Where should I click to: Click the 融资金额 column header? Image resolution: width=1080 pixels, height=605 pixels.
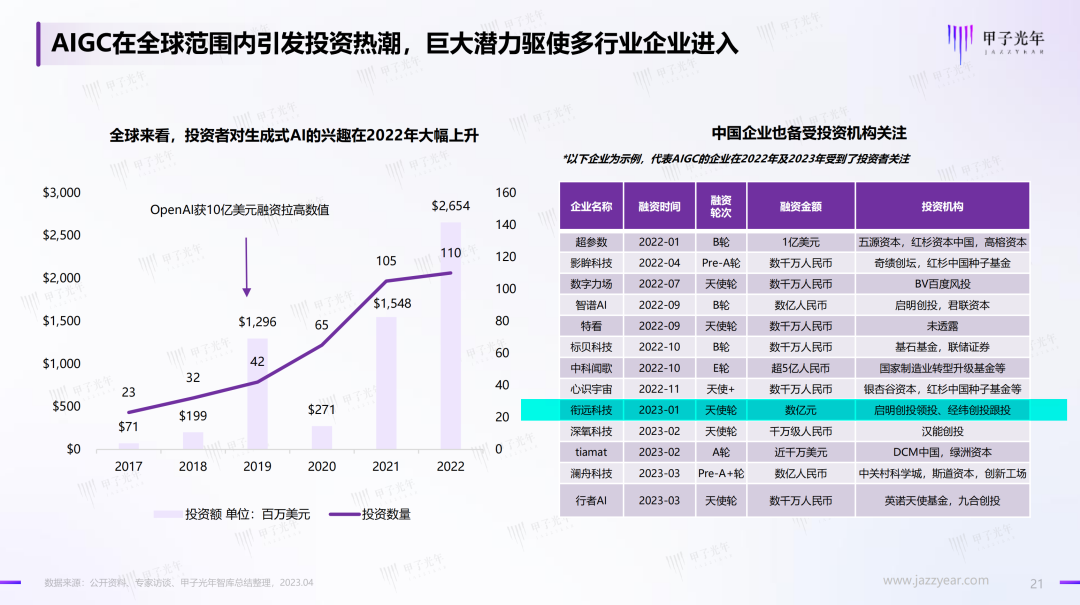click(x=800, y=206)
